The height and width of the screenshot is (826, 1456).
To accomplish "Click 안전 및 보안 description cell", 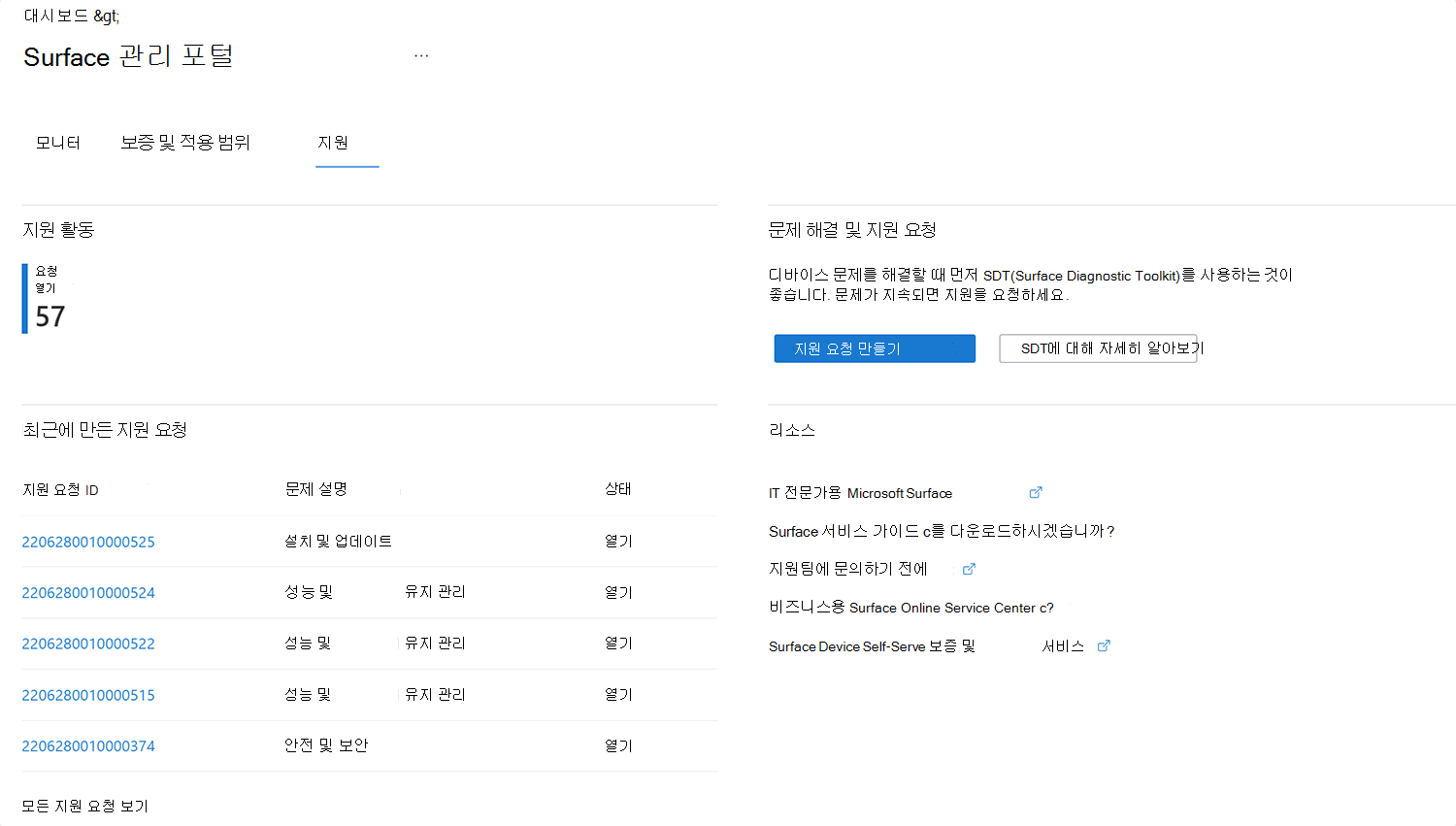I will click(x=326, y=745).
